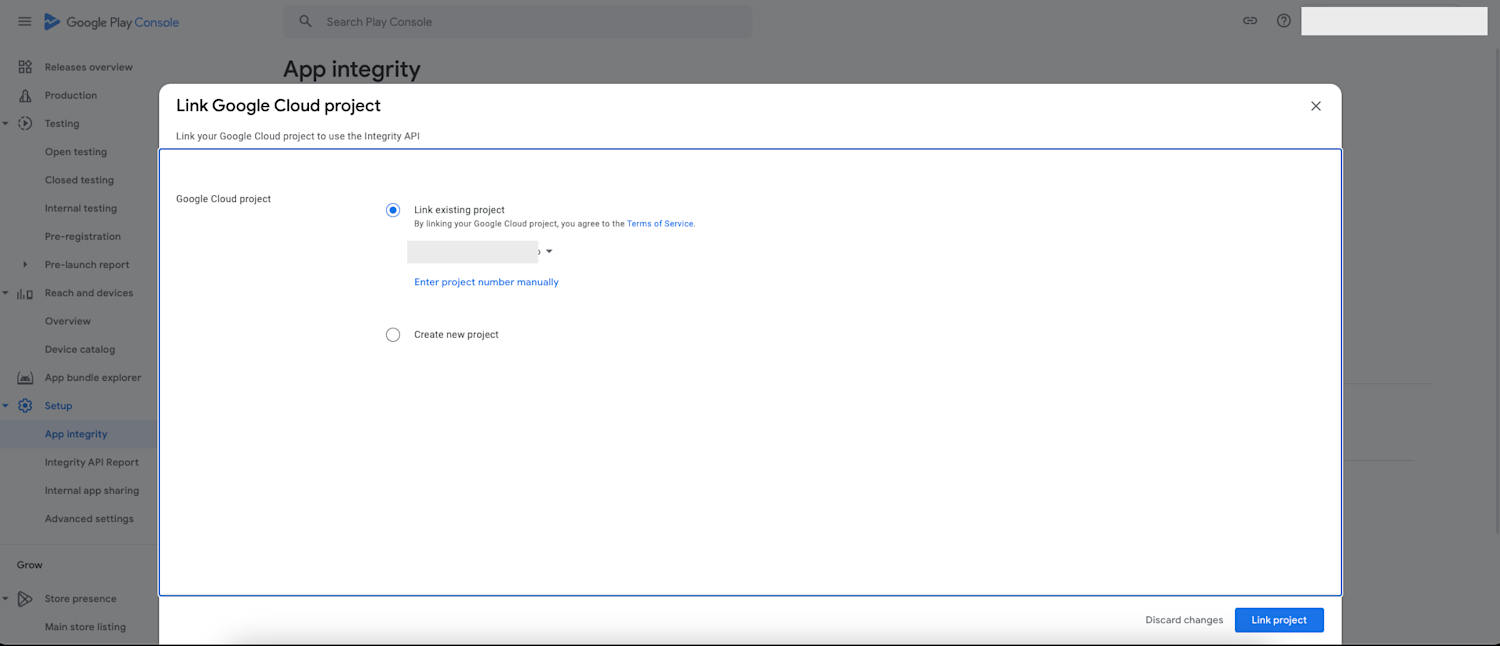Click the Releases overview grid icon
The image size is (1500, 646).
pyautogui.click(x=24, y=66)
